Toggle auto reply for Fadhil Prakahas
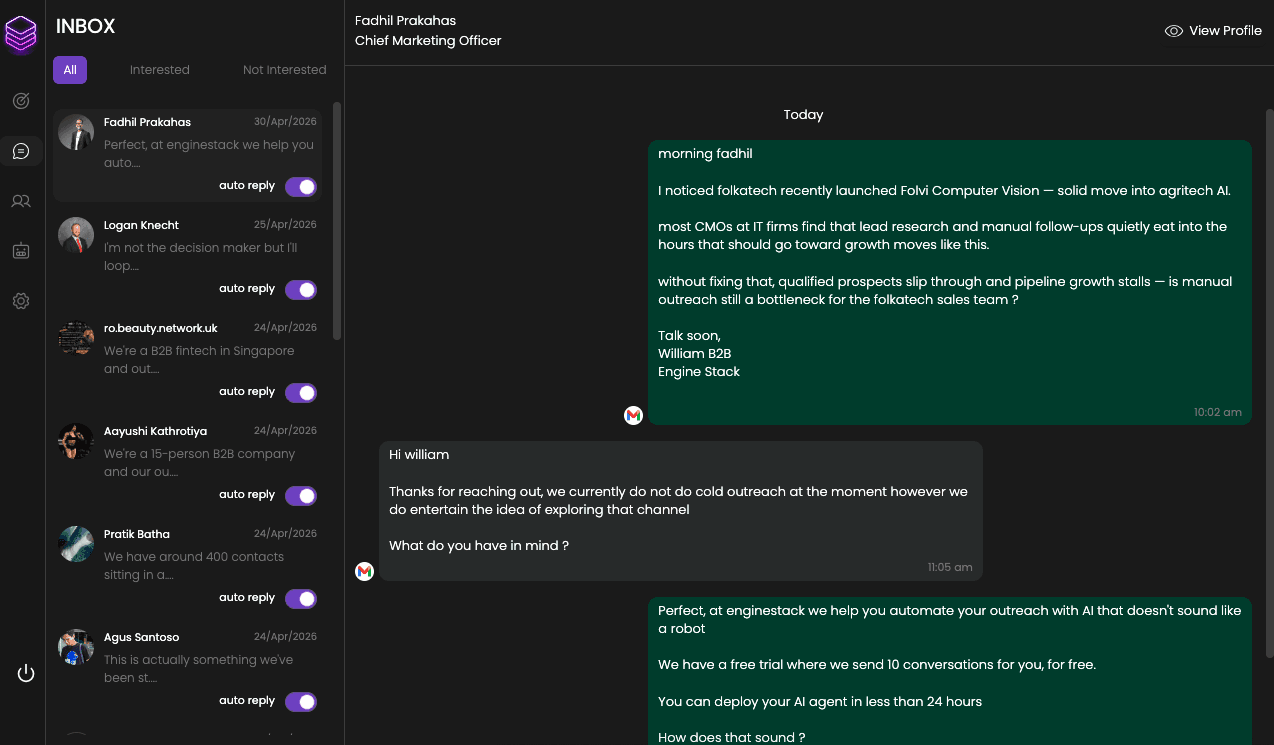 pos(301,187)
